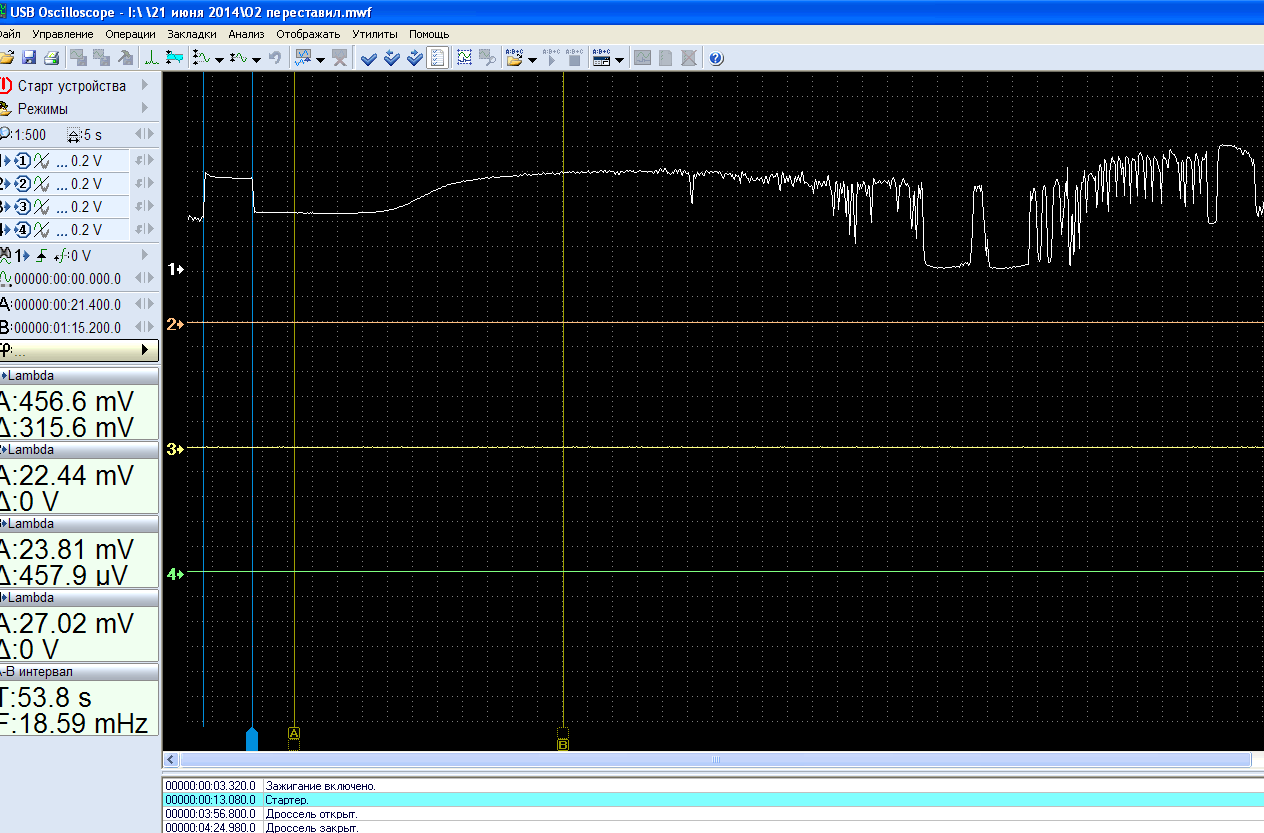Expand the Режимы submenu arrow

click(x=145, y=109)
